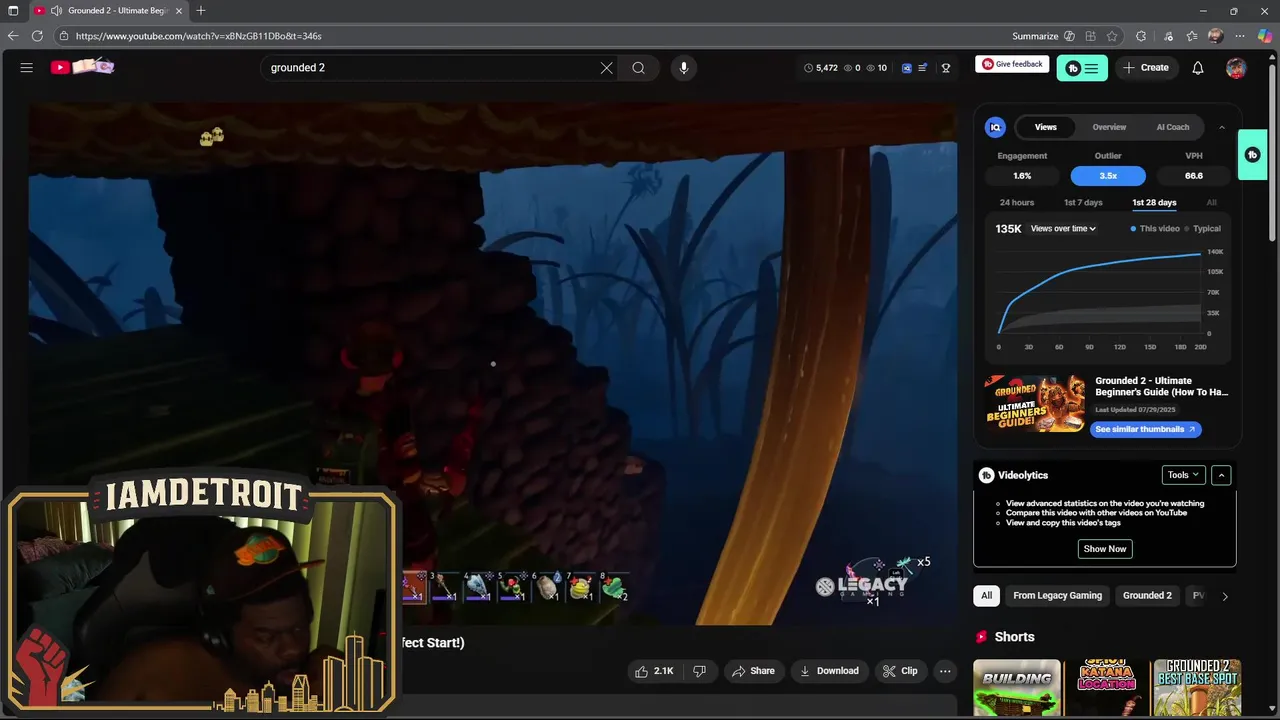
Task: Create a Clip of the video
Action: (899, 671)
